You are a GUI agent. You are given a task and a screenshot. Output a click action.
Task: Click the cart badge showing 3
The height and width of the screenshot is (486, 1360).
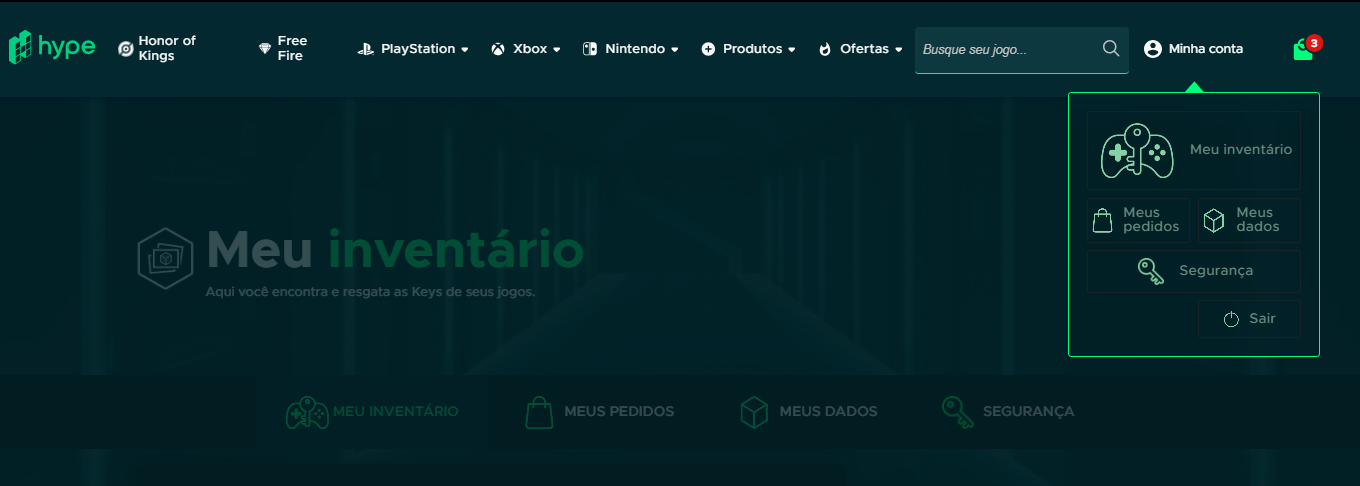[1314, 43]
